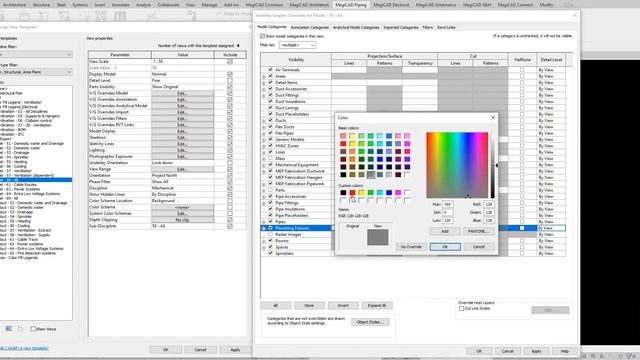Image resolution: width=640 pixels, height=360 pixels.
Task: Click the Red value field
Action: (x=489, y=204)
